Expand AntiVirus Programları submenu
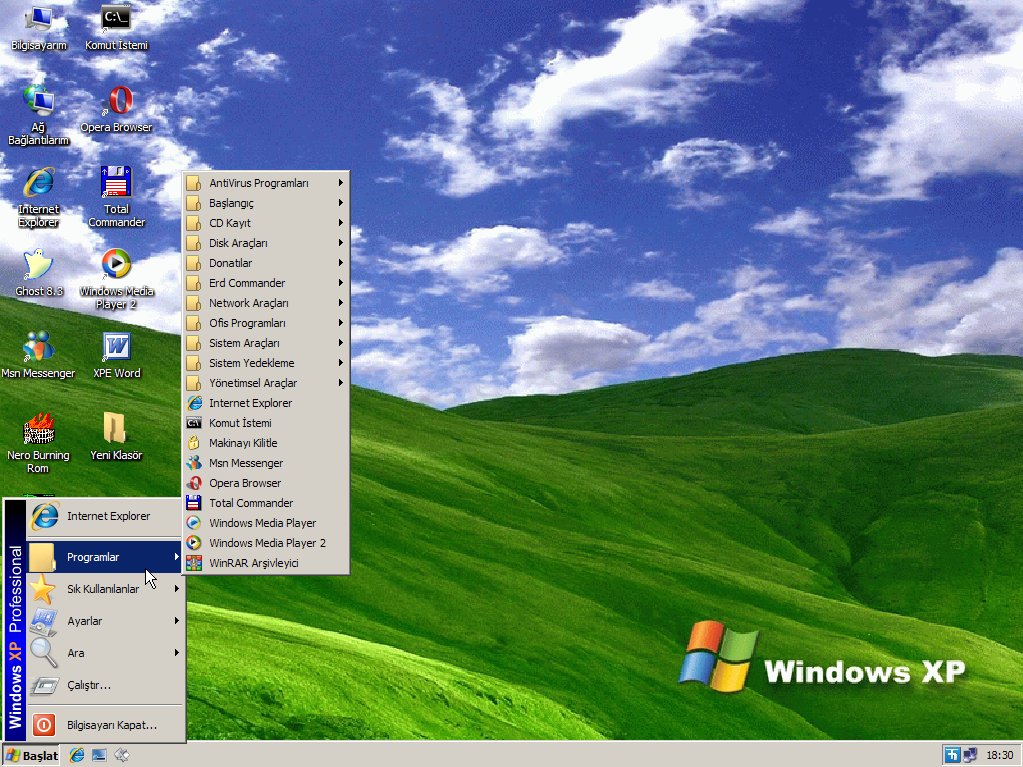Viewport: 1023px width, 767px height. (266, 183)
